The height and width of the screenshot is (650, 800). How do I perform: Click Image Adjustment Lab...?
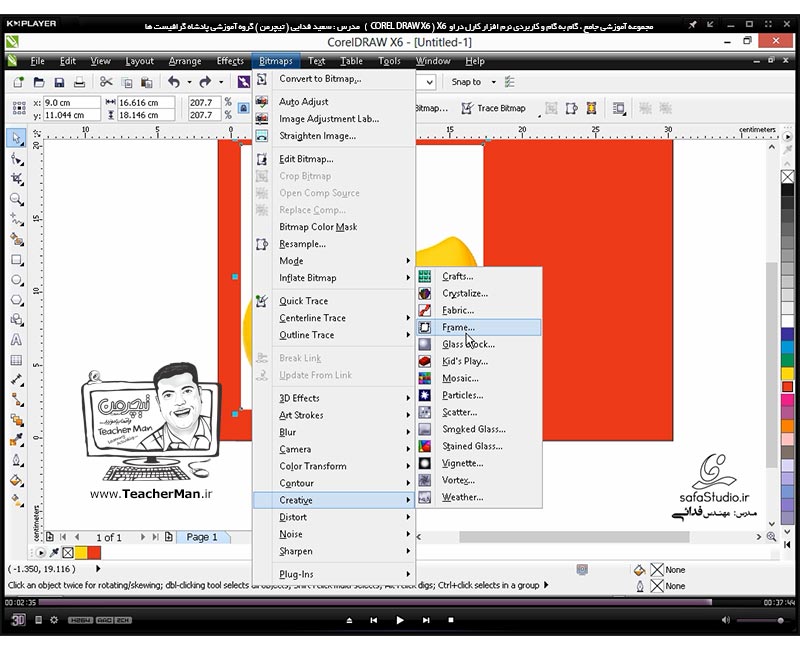coord(334,118)
